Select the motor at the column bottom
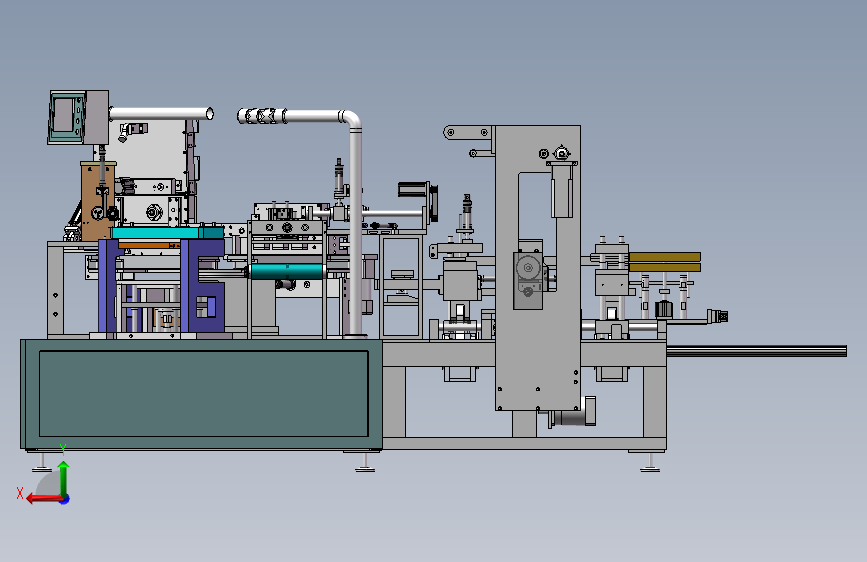The height and width of the screenshot is (562, 867). [572, 413]
